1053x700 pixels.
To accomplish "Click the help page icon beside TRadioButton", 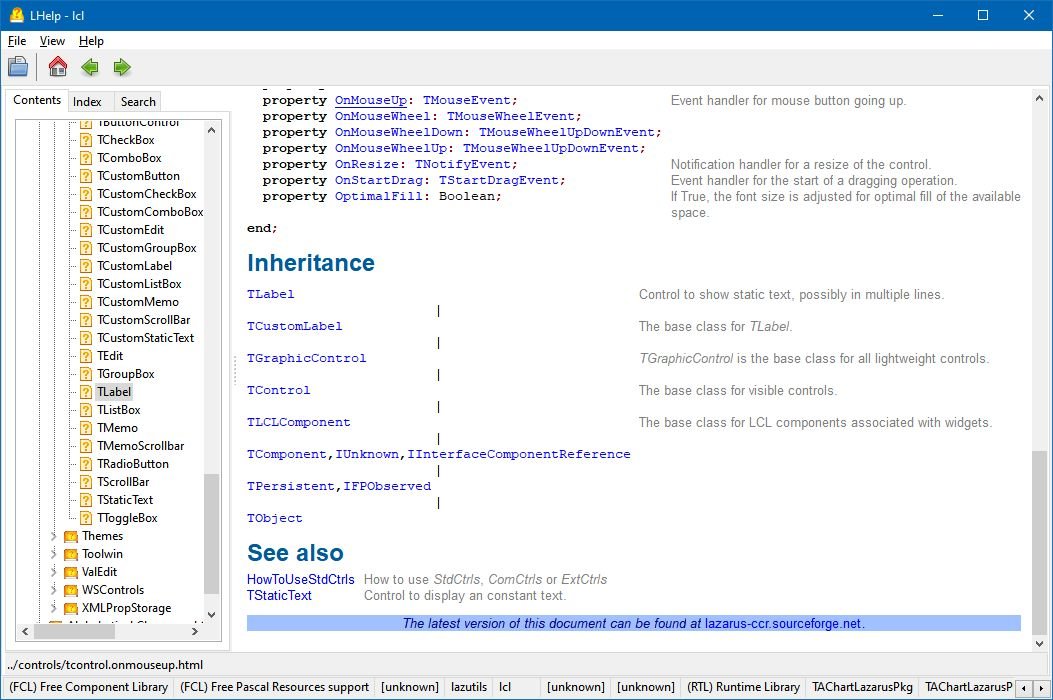I will 86,464.
